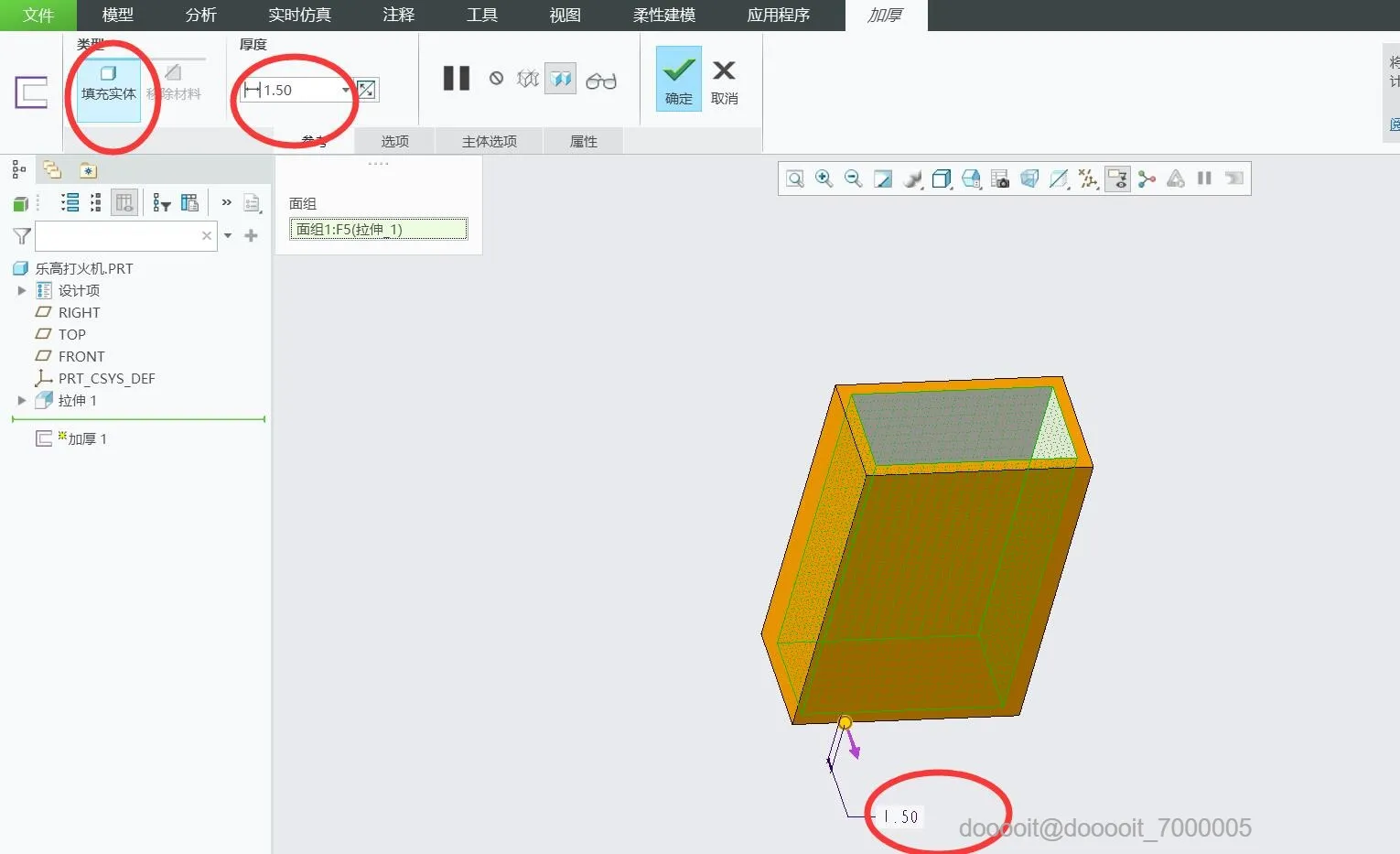This screenshot has width=1400, height=854.
Task: Open the search options dropdown arrow
Action: click(x=228, y=236)
